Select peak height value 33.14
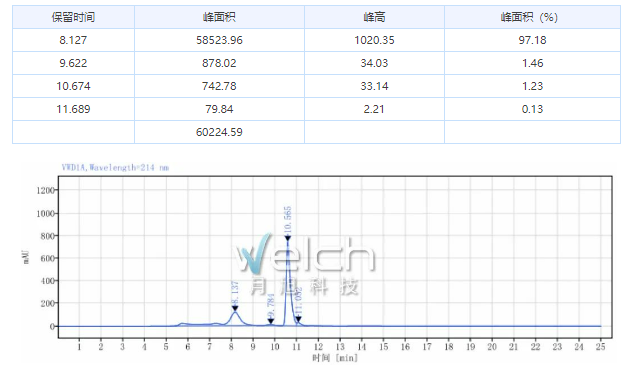The height and width of the screenshot is (369, 634). 374,86
